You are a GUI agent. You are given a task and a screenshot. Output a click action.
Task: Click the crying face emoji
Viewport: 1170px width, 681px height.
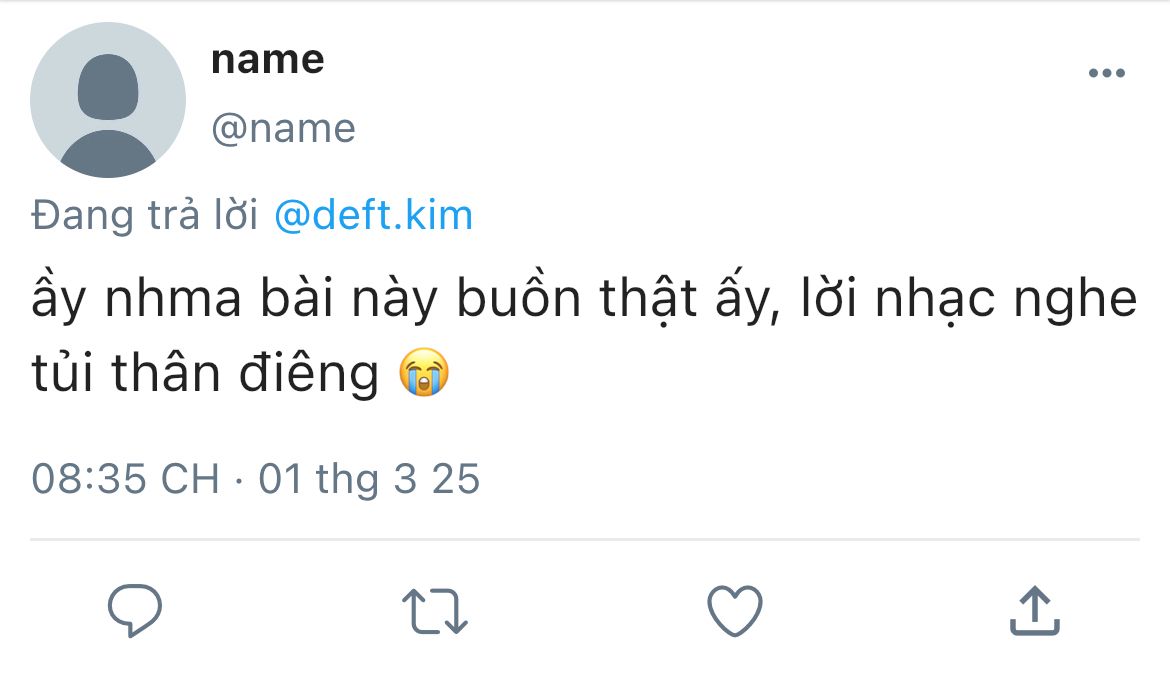[x=424, y=374]
